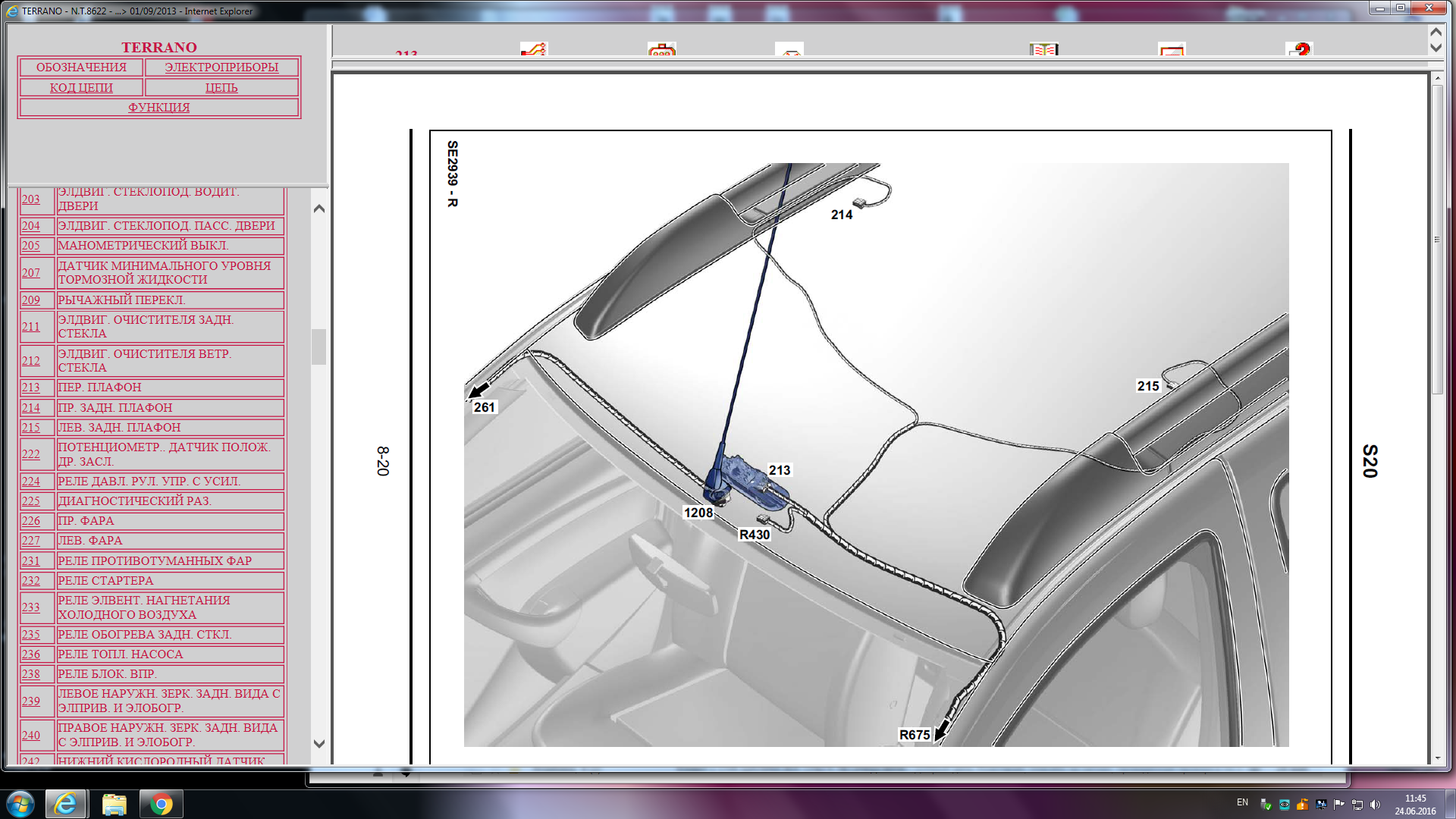Open component code 211 link

(x=31, y=327)
